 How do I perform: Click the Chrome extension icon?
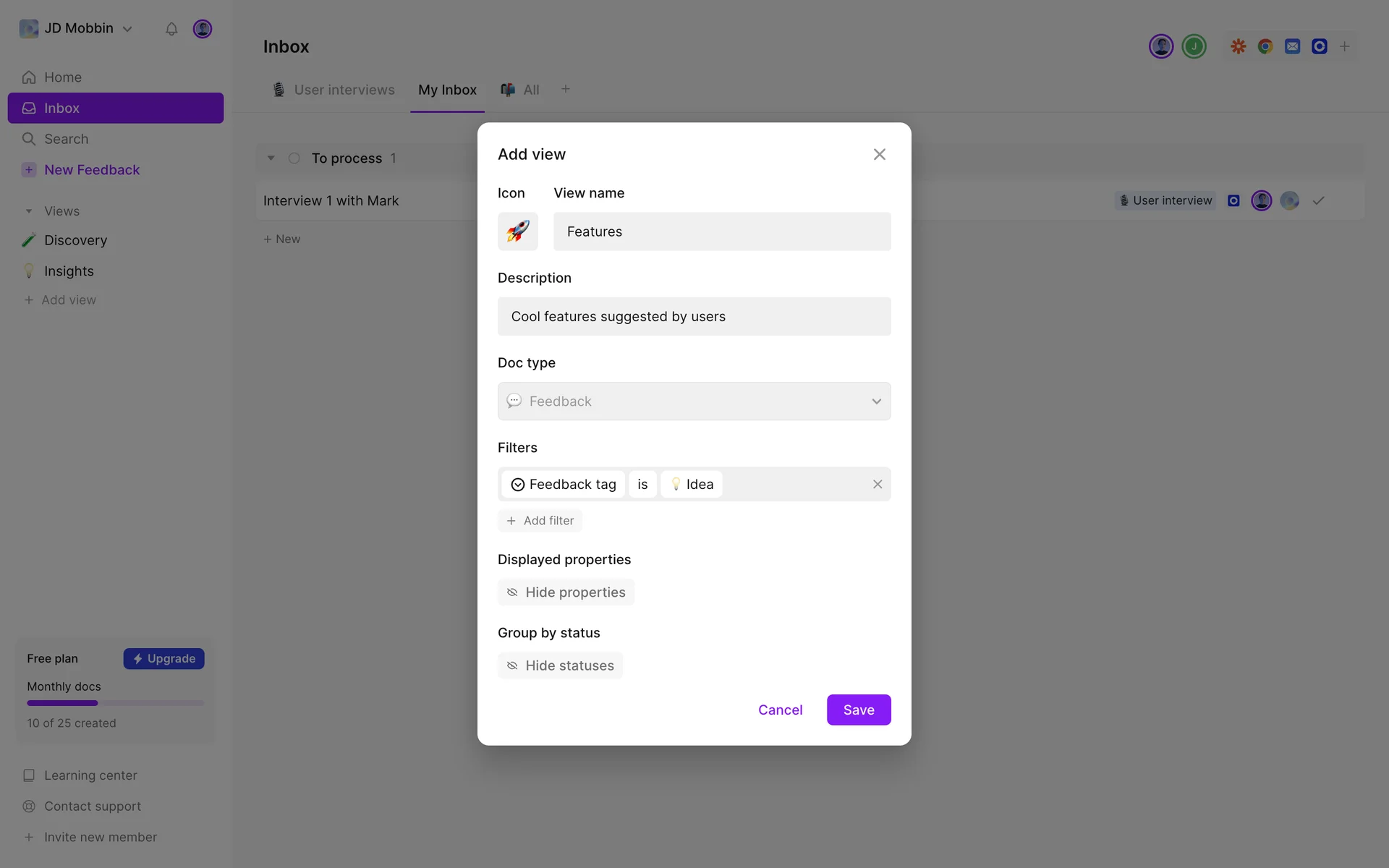tap(1265, 46)
